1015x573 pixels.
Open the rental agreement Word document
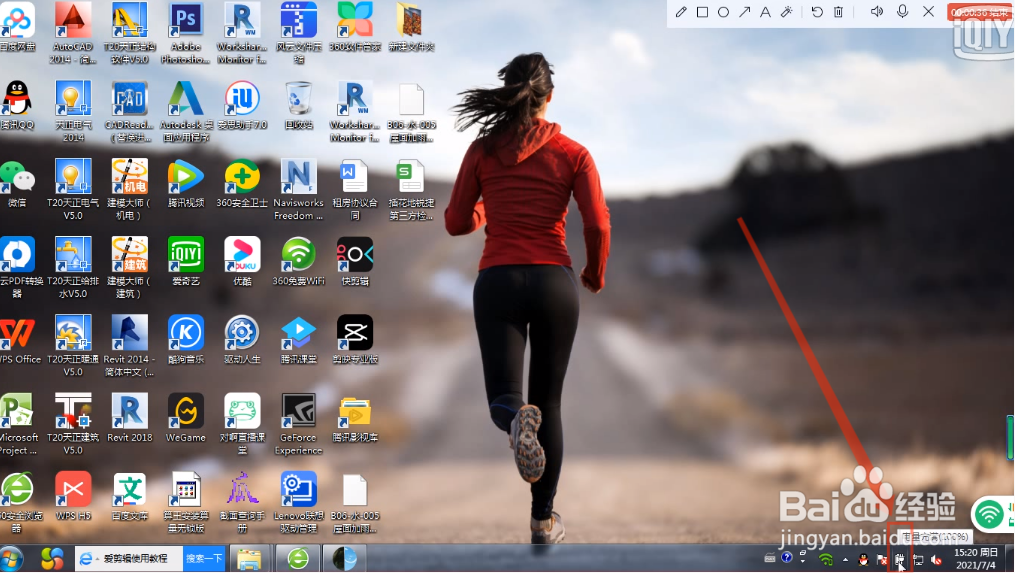pos(355,190)
